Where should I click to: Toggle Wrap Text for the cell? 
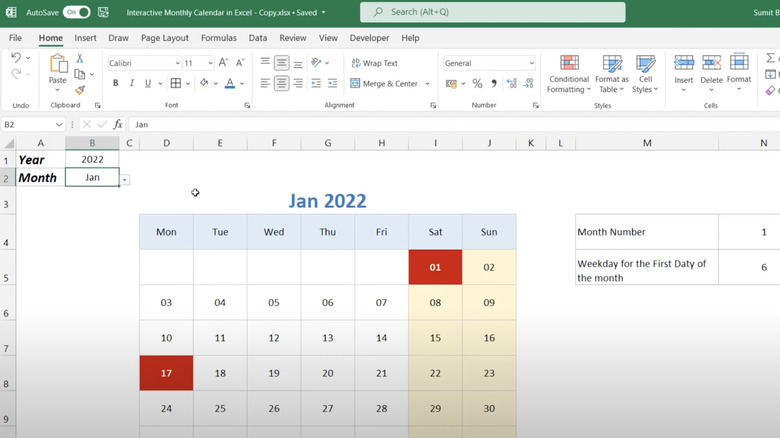pos(373,63)
